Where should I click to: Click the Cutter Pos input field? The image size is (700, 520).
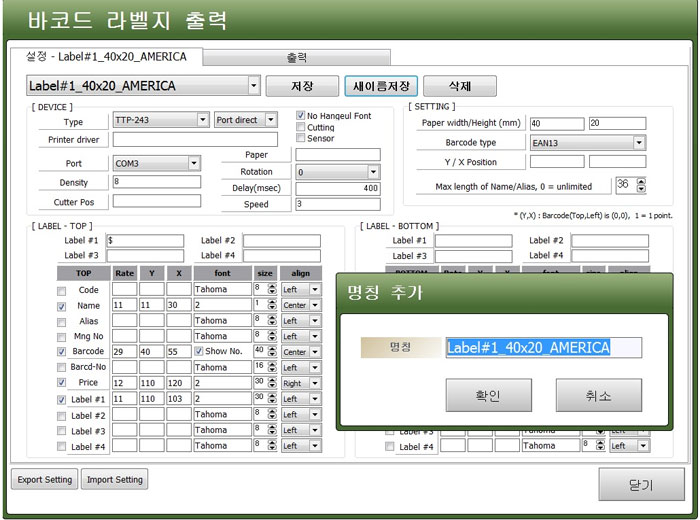[x=157, y=201]
